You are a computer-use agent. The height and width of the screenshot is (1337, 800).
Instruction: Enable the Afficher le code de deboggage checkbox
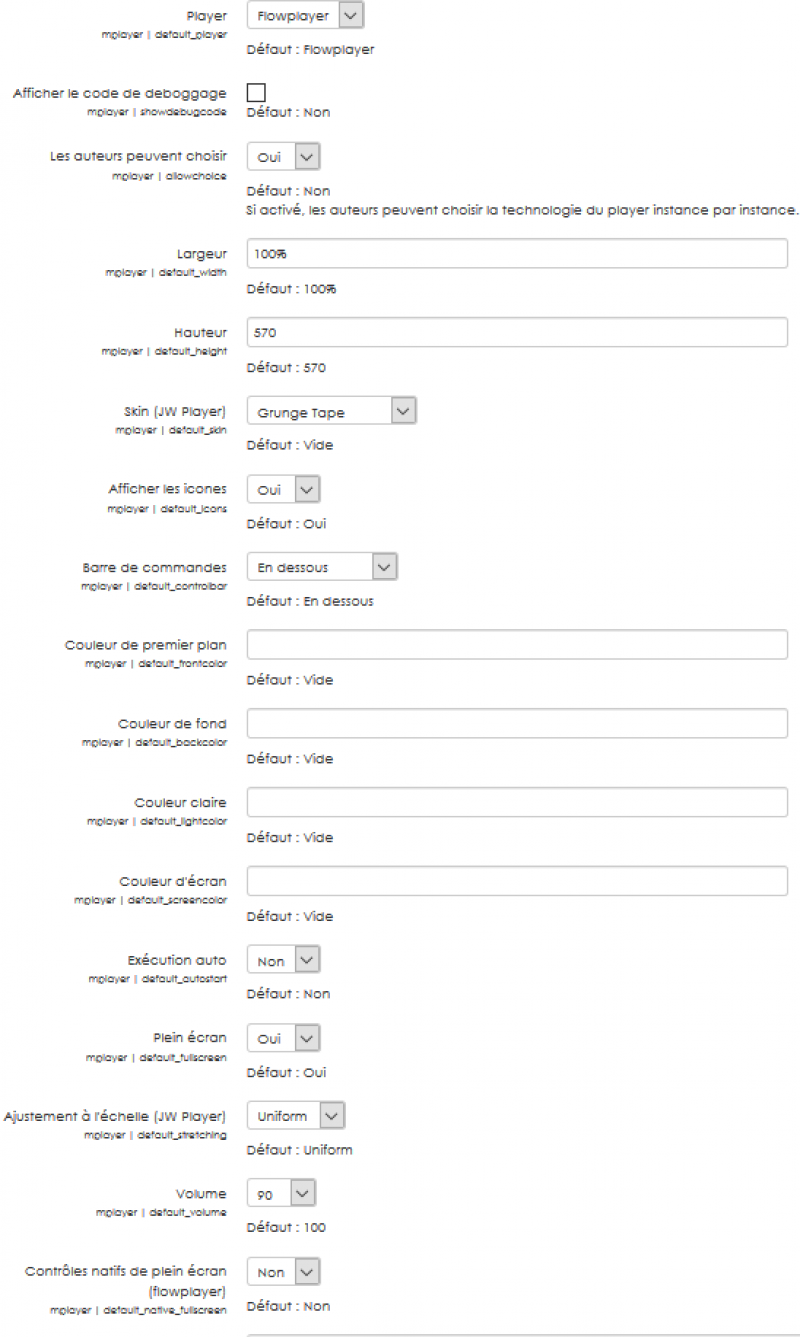[256, 93]
